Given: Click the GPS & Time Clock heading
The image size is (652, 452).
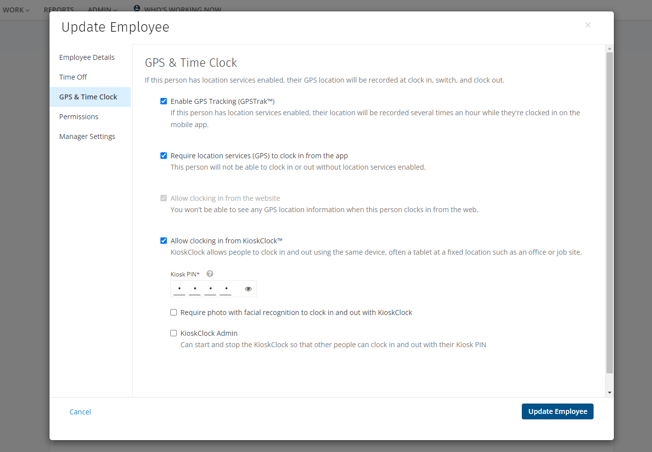Looking at the screenshot, I should click(x=191, y=63).
